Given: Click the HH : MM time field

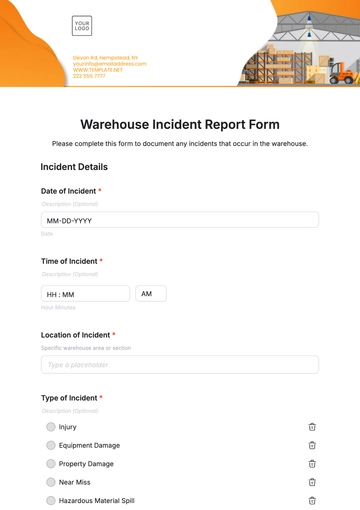Looking at the screenshot, I should click(x=85, y=294).
